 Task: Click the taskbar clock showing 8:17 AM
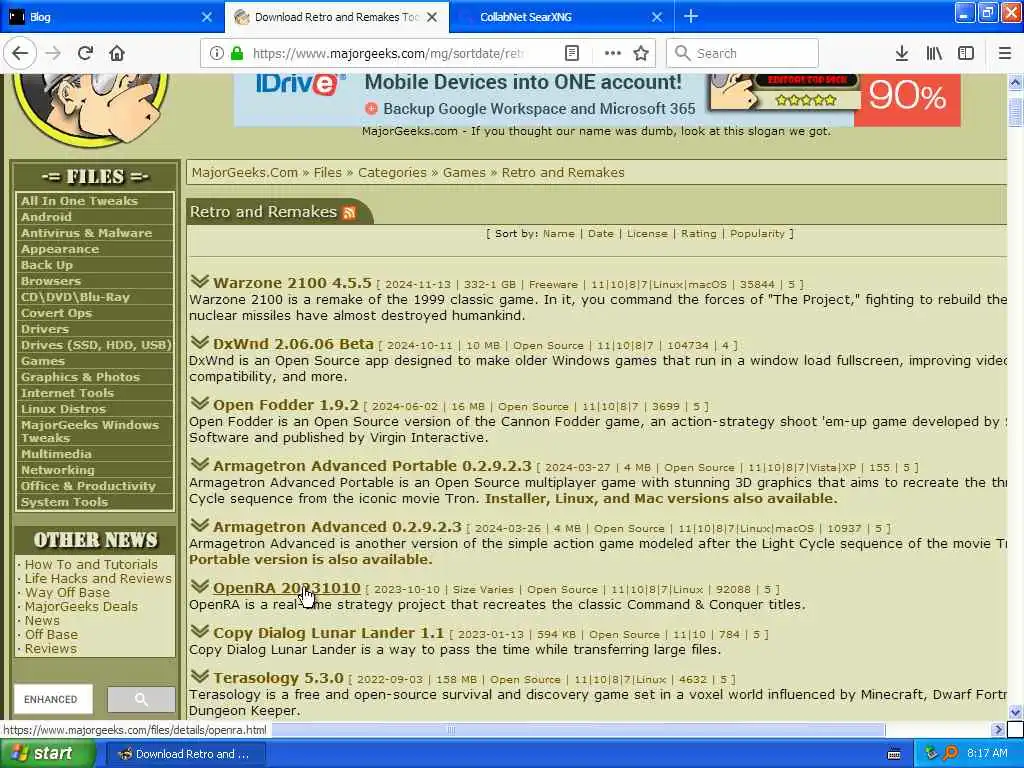pyautogui.click(x=987, y=754)
